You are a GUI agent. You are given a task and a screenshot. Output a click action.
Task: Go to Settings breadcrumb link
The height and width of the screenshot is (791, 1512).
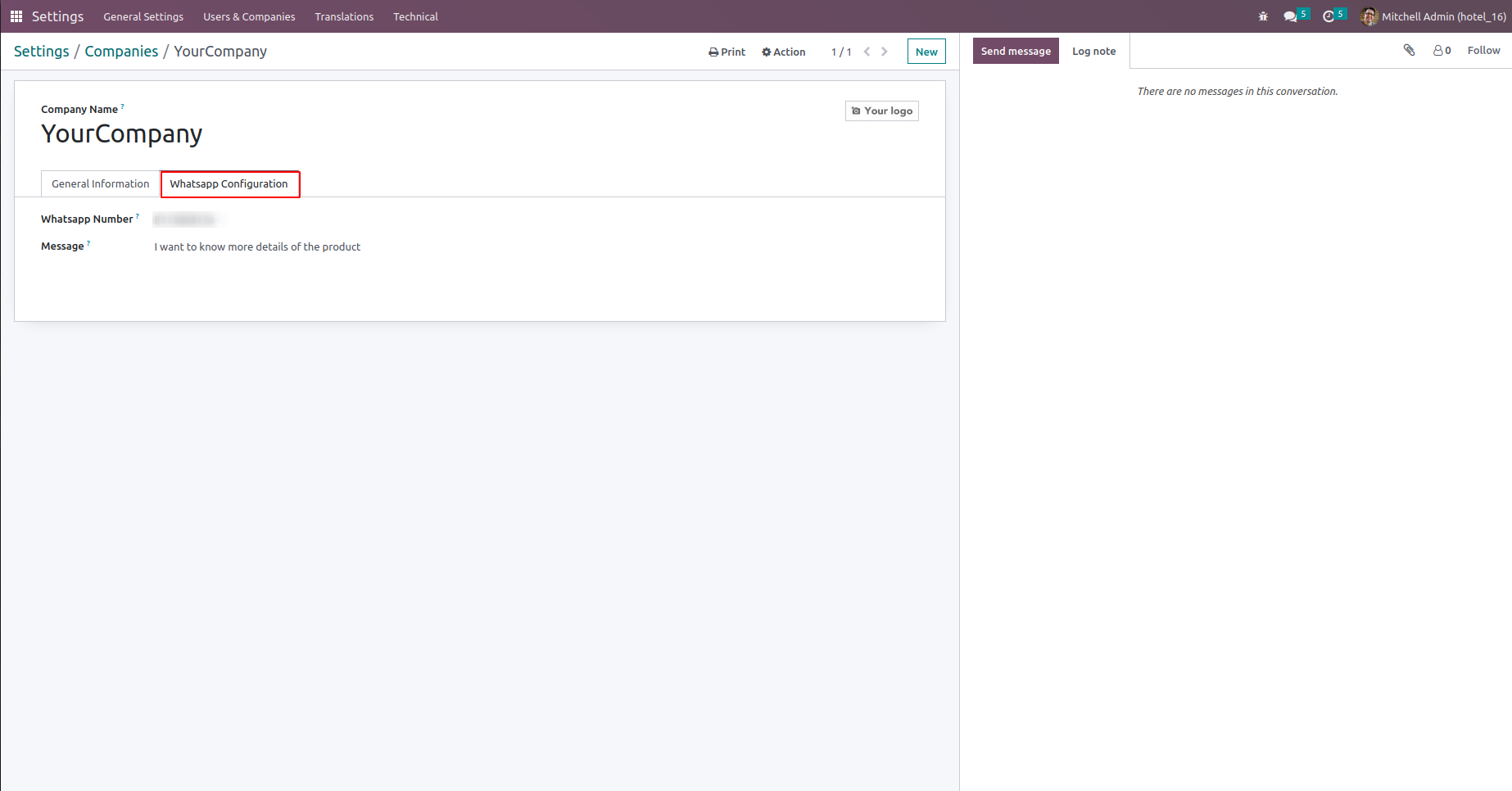pos(42,51)
